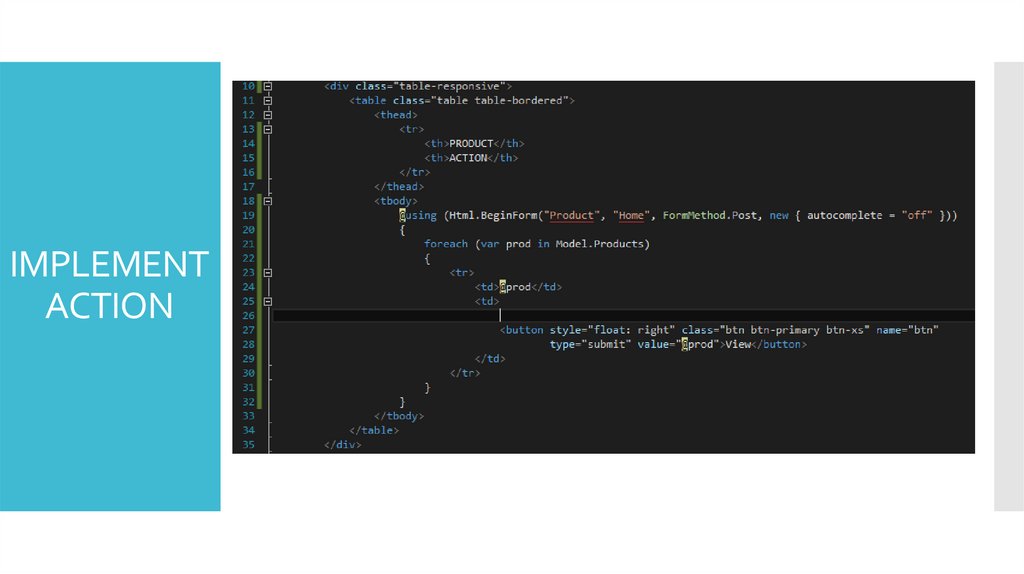Viewport: 1024px width, 574px height.
Task: Collapse the tbody block at line 18
Action: click(x=268, y=201)
